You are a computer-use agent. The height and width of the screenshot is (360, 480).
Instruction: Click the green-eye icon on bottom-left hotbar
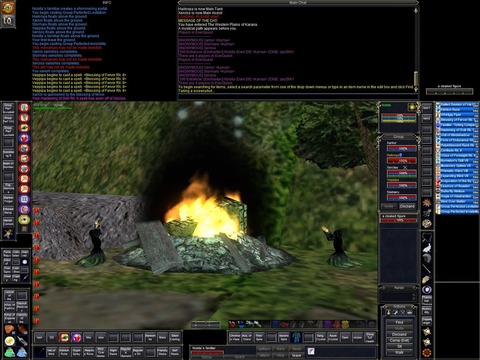64,337
